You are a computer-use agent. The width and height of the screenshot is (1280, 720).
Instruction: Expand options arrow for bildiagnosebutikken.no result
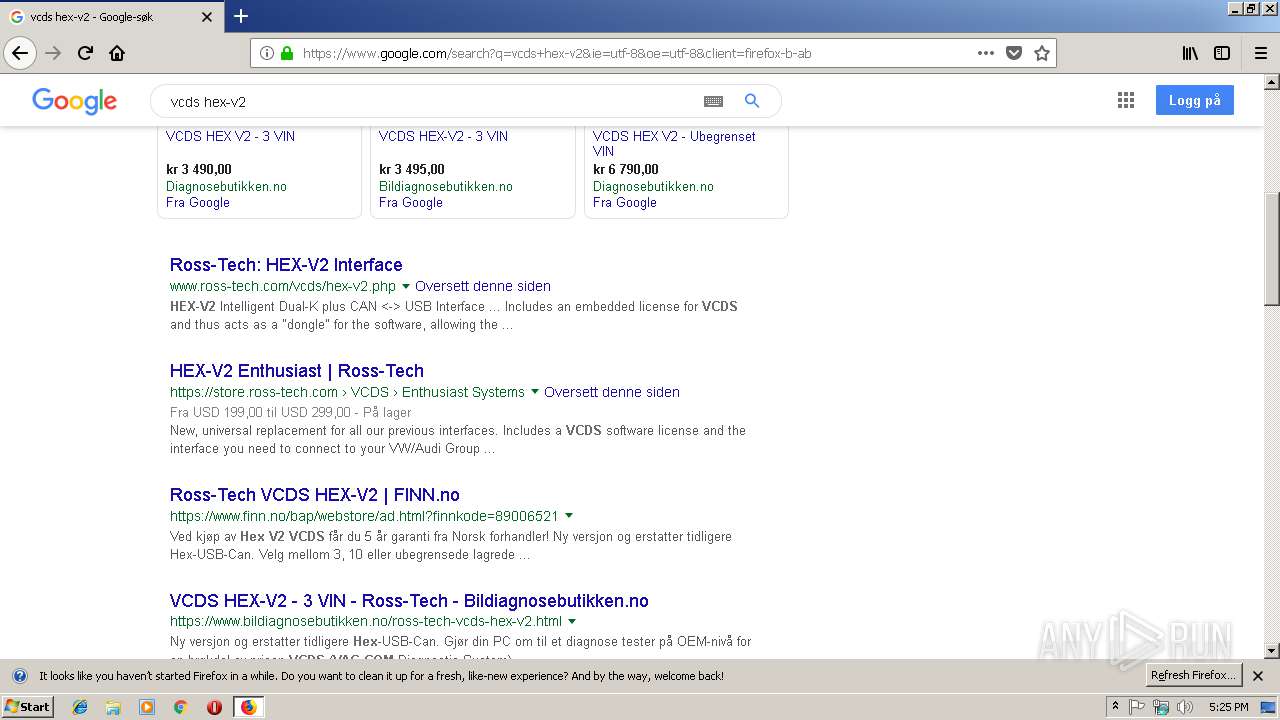point(572,622)
